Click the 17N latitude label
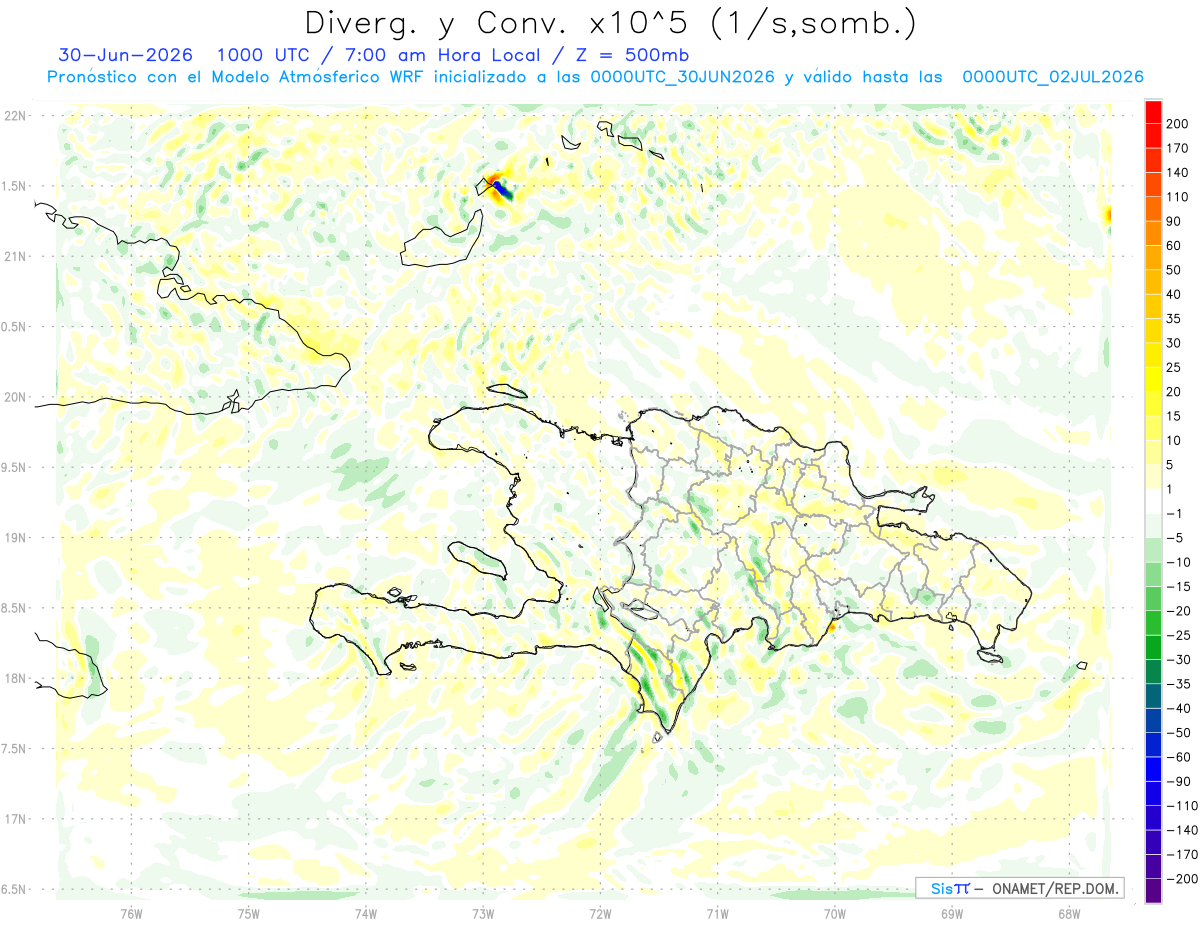Screen dimensions: 1200x927 point(17,819)
